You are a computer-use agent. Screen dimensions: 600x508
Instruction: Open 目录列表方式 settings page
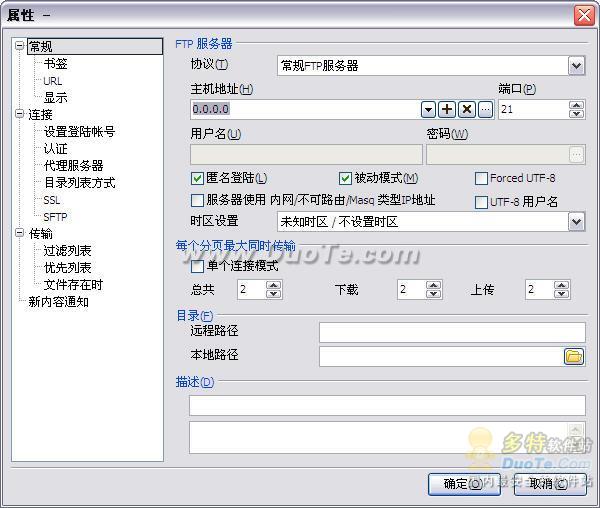pyautogui.click(x=79, y=182)
